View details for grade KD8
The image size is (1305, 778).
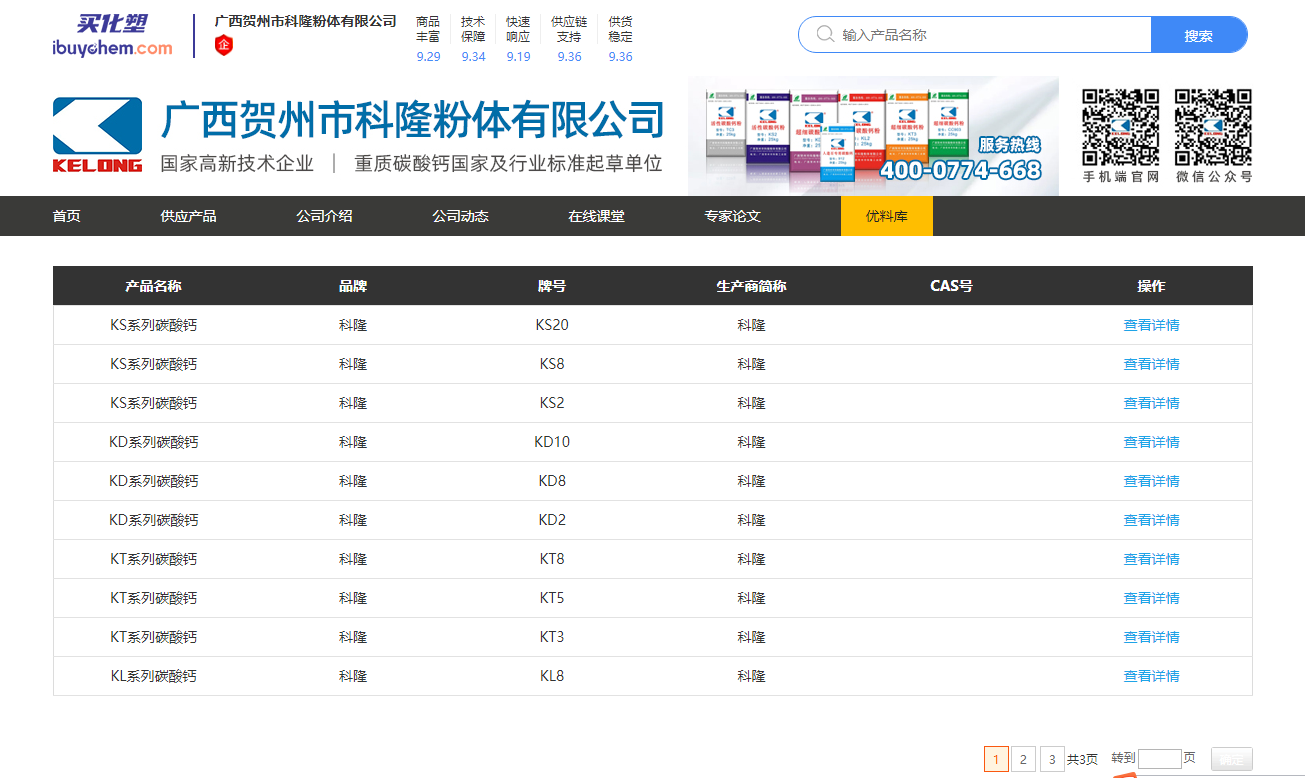tap(1151, 481)
